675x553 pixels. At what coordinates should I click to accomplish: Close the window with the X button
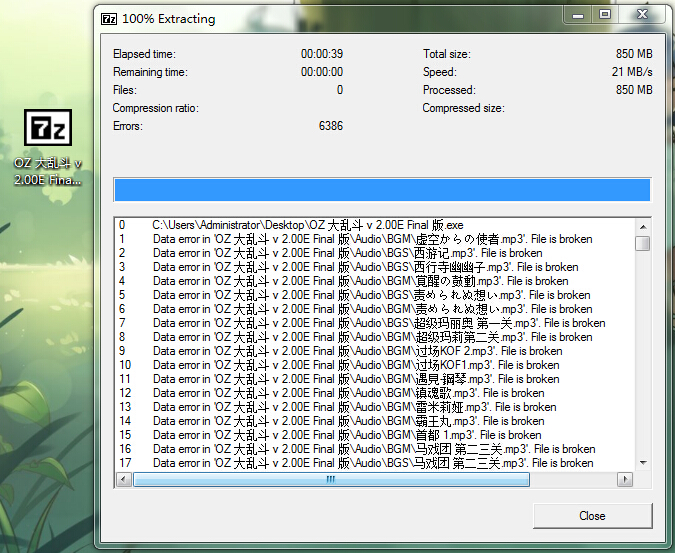642,15
